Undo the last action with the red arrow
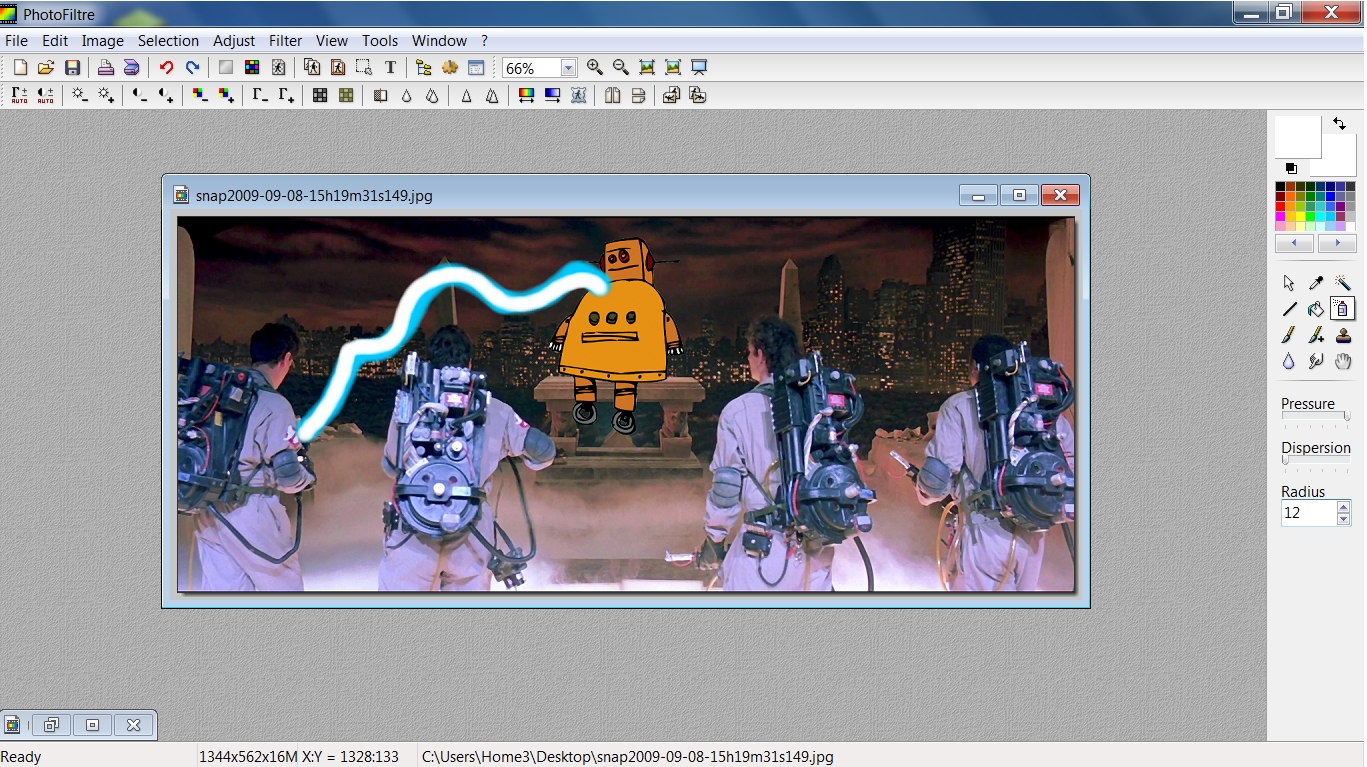 (x=166, y=68)
